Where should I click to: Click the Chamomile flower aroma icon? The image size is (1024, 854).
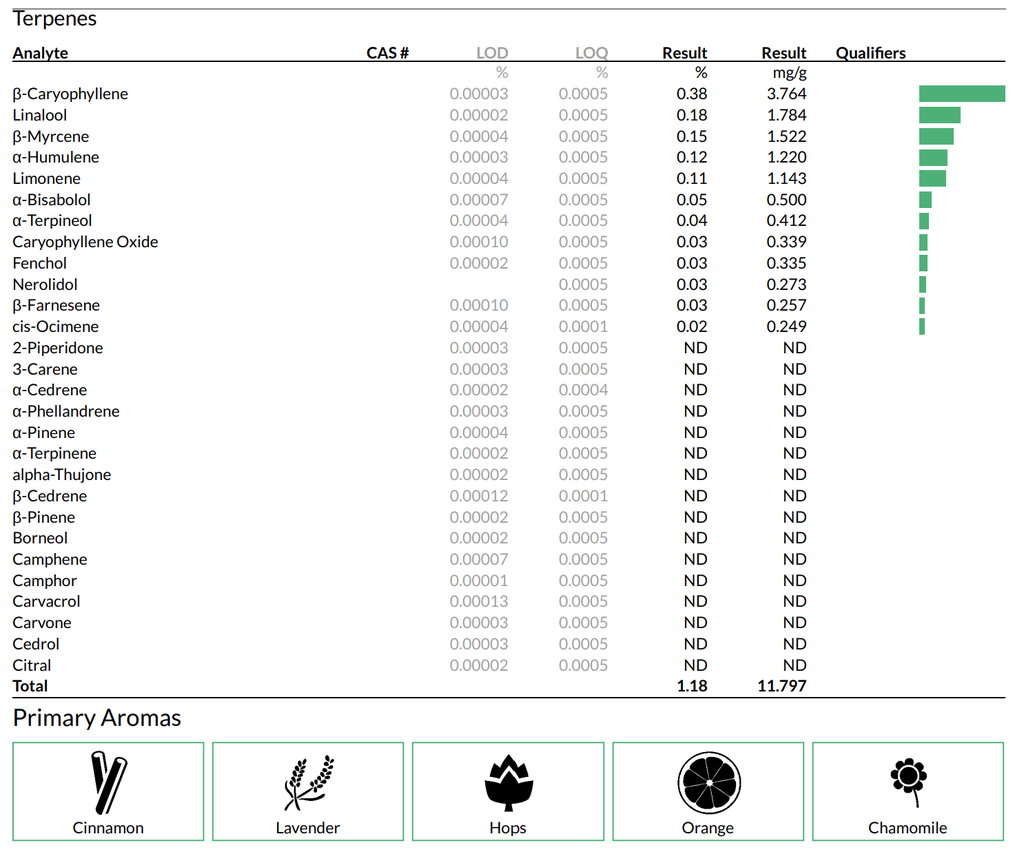point(908,781)
